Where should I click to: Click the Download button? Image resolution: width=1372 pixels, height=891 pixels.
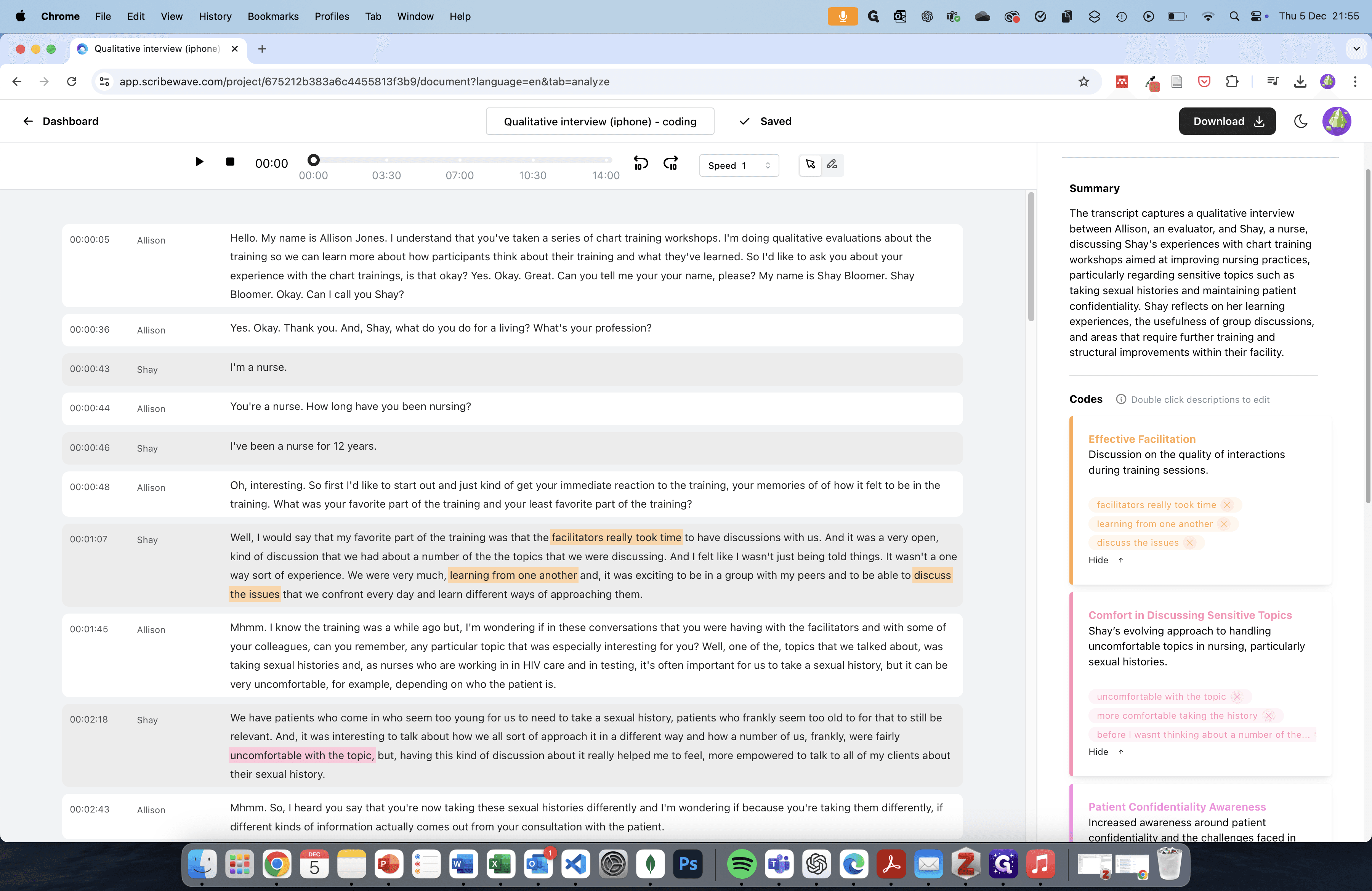click(x=1227, y=121)
